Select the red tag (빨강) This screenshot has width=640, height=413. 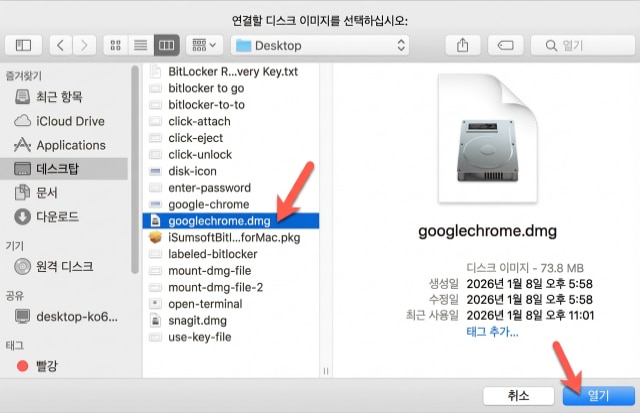point(64,366)
